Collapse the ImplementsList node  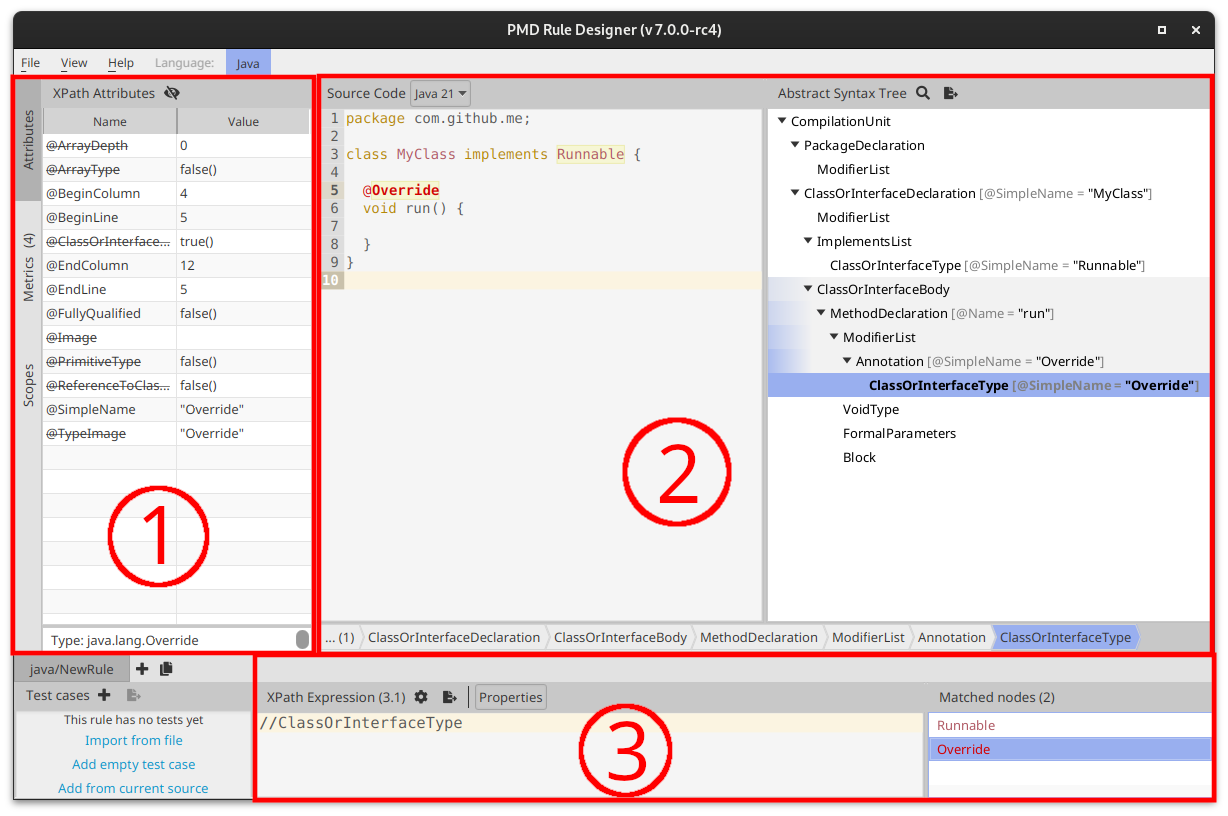(x=808, y=241)
